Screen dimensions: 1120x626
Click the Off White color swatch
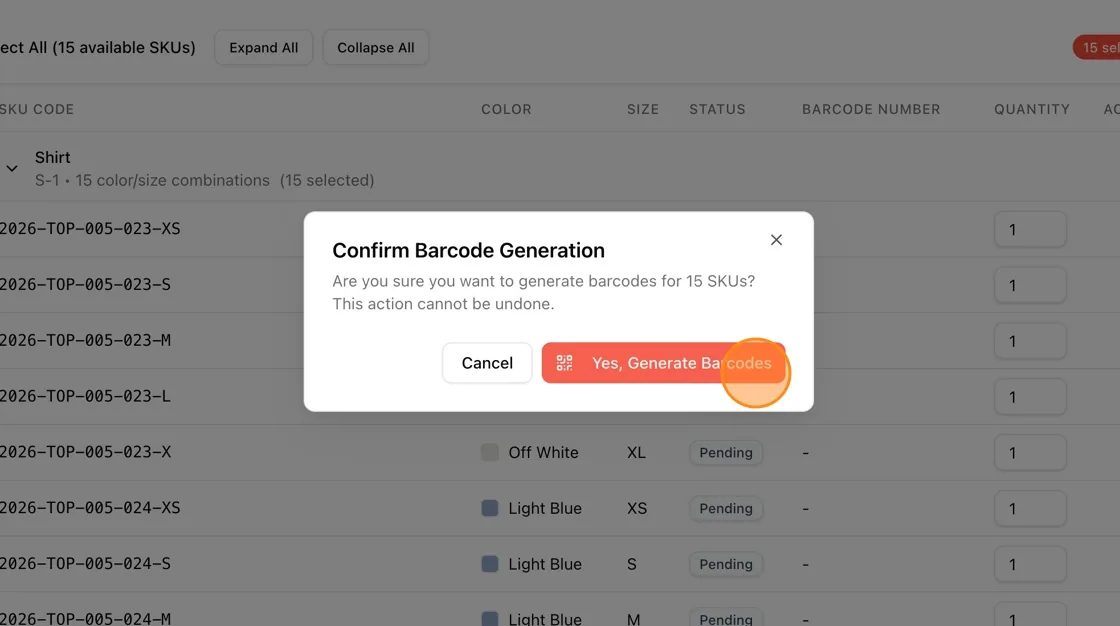(x=489, y=452)
